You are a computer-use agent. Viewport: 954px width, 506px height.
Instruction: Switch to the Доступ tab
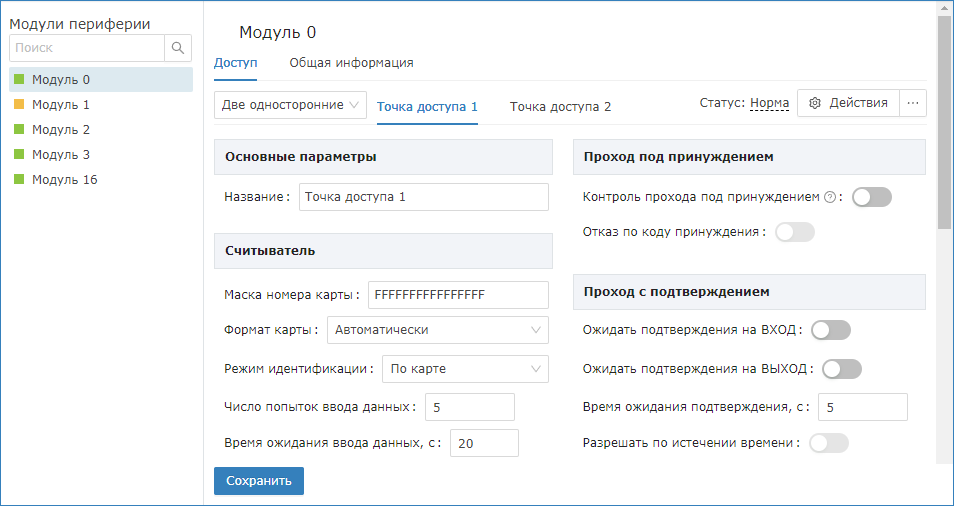click(x=235, y=63)
